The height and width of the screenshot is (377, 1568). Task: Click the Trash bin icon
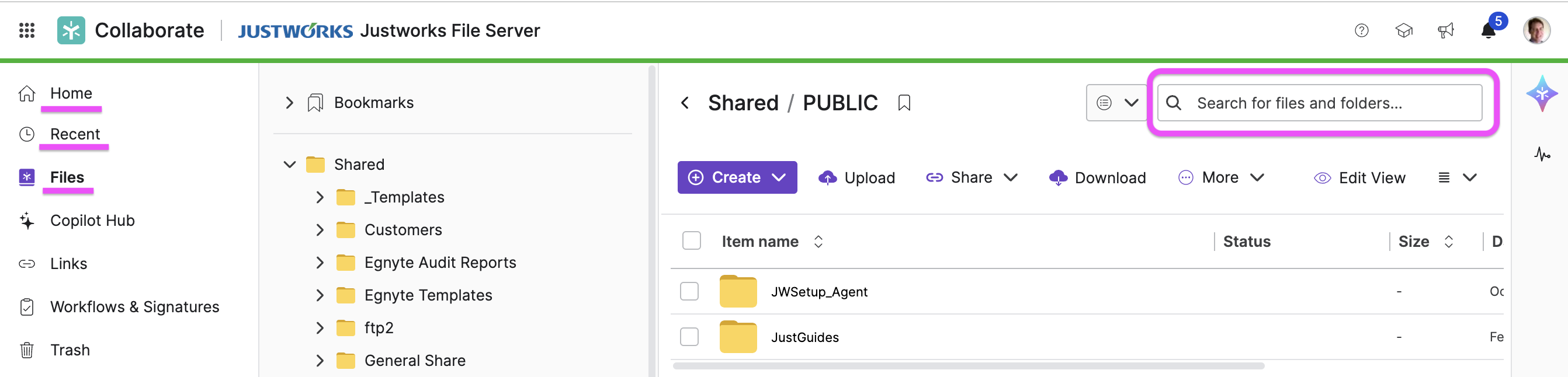(x=27, y=350)
